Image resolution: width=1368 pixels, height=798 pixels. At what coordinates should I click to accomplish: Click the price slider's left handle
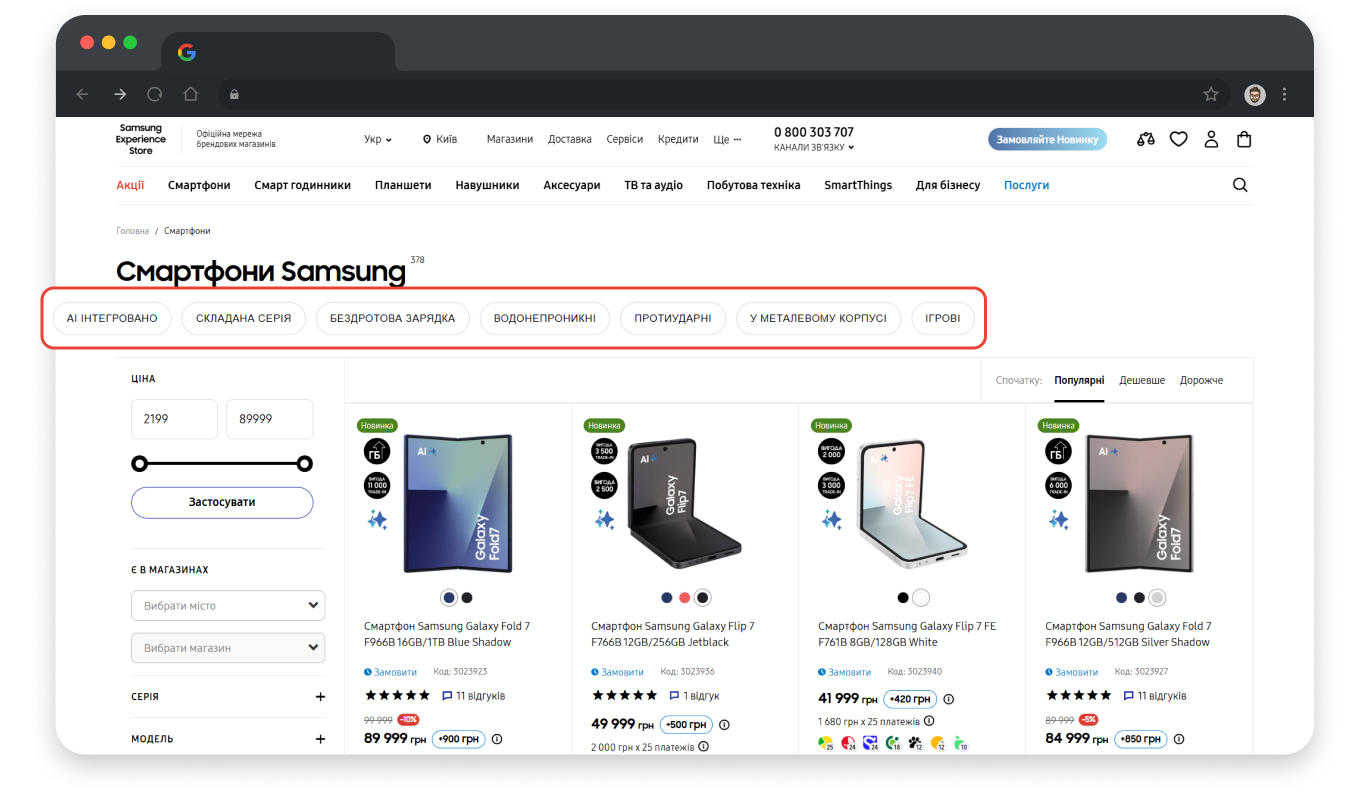pos(139,463)
